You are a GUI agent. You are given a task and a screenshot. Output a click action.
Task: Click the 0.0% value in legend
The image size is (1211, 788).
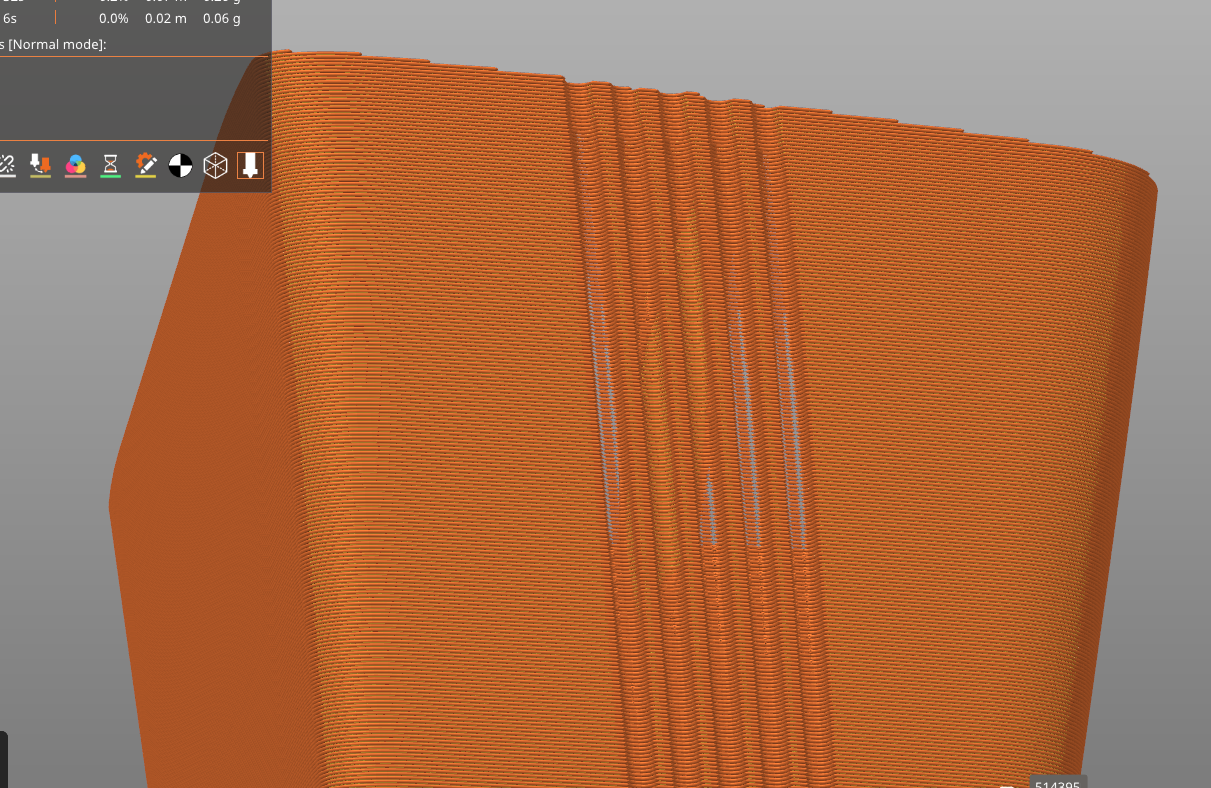click(114, 18)
